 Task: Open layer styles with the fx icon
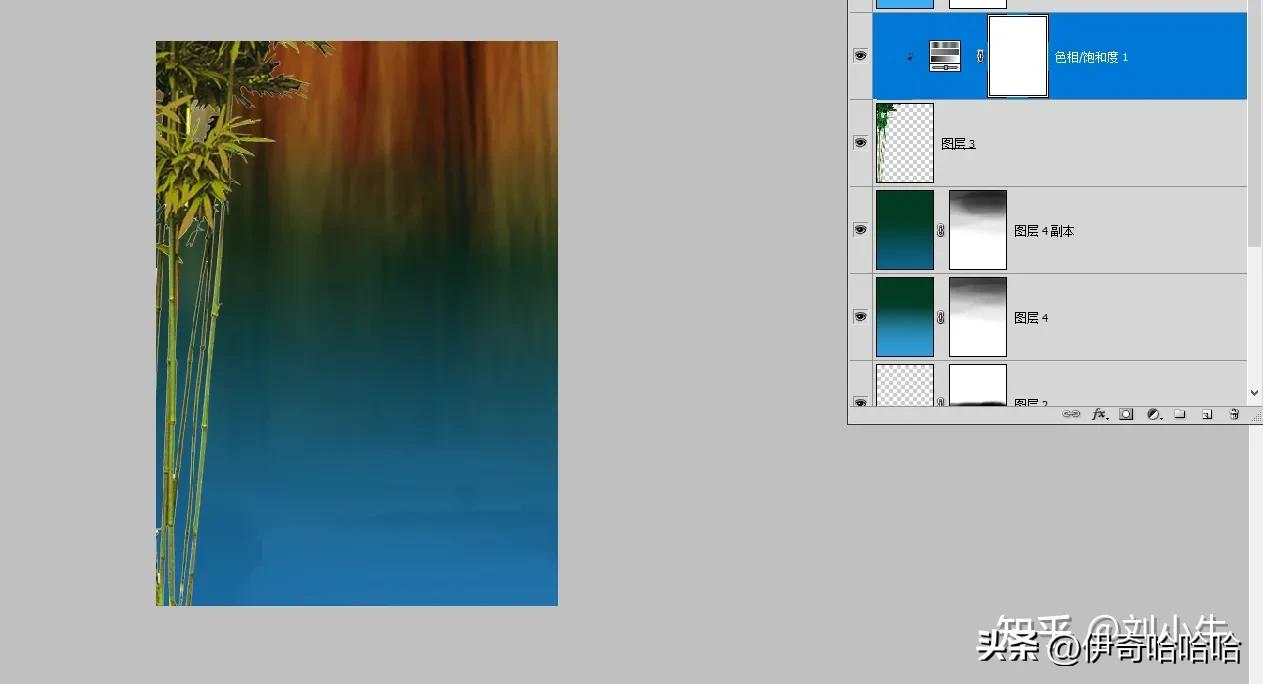[x=1098, y=414]
